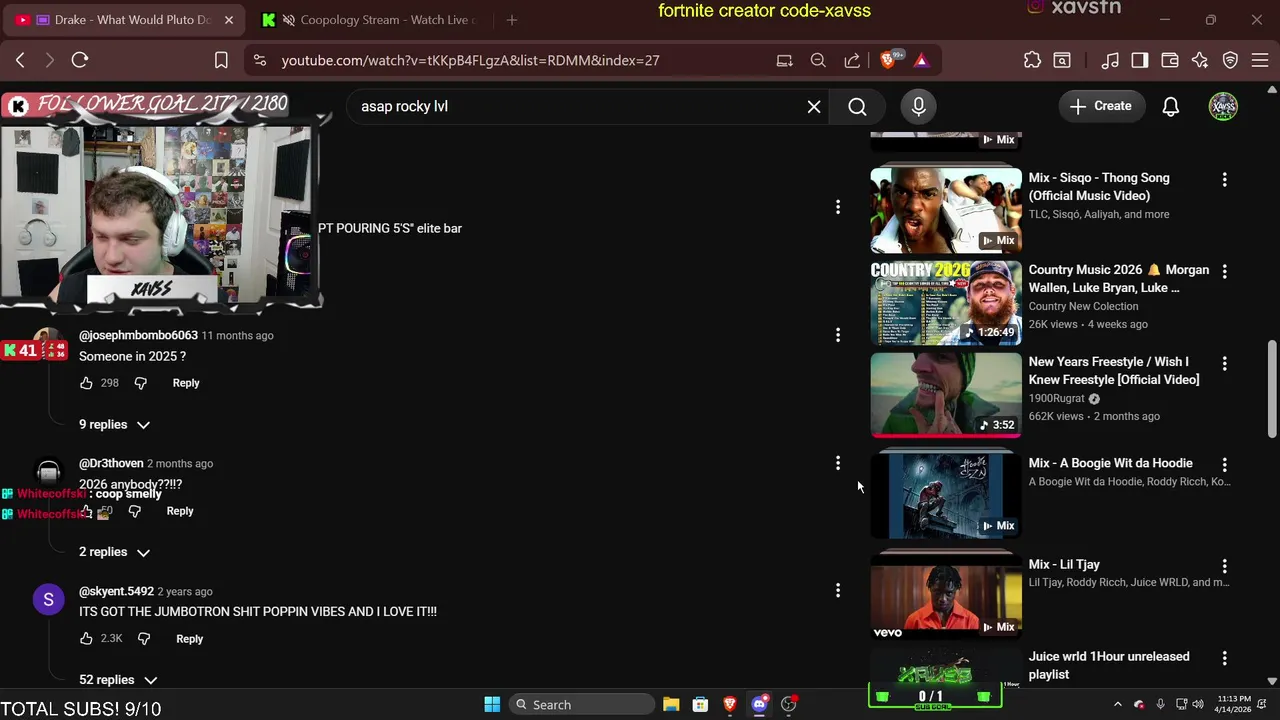Click the zoom out magnifier in the address bar
Image resolution: width=1280 pixels, height=720 pixels.
pyautogui.click(x=818, y=60)
